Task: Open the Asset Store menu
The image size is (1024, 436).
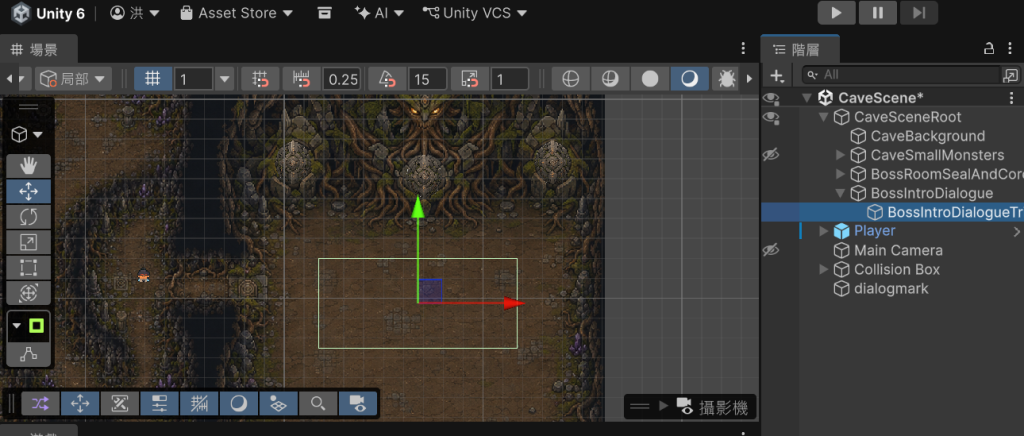Action: 236,13
